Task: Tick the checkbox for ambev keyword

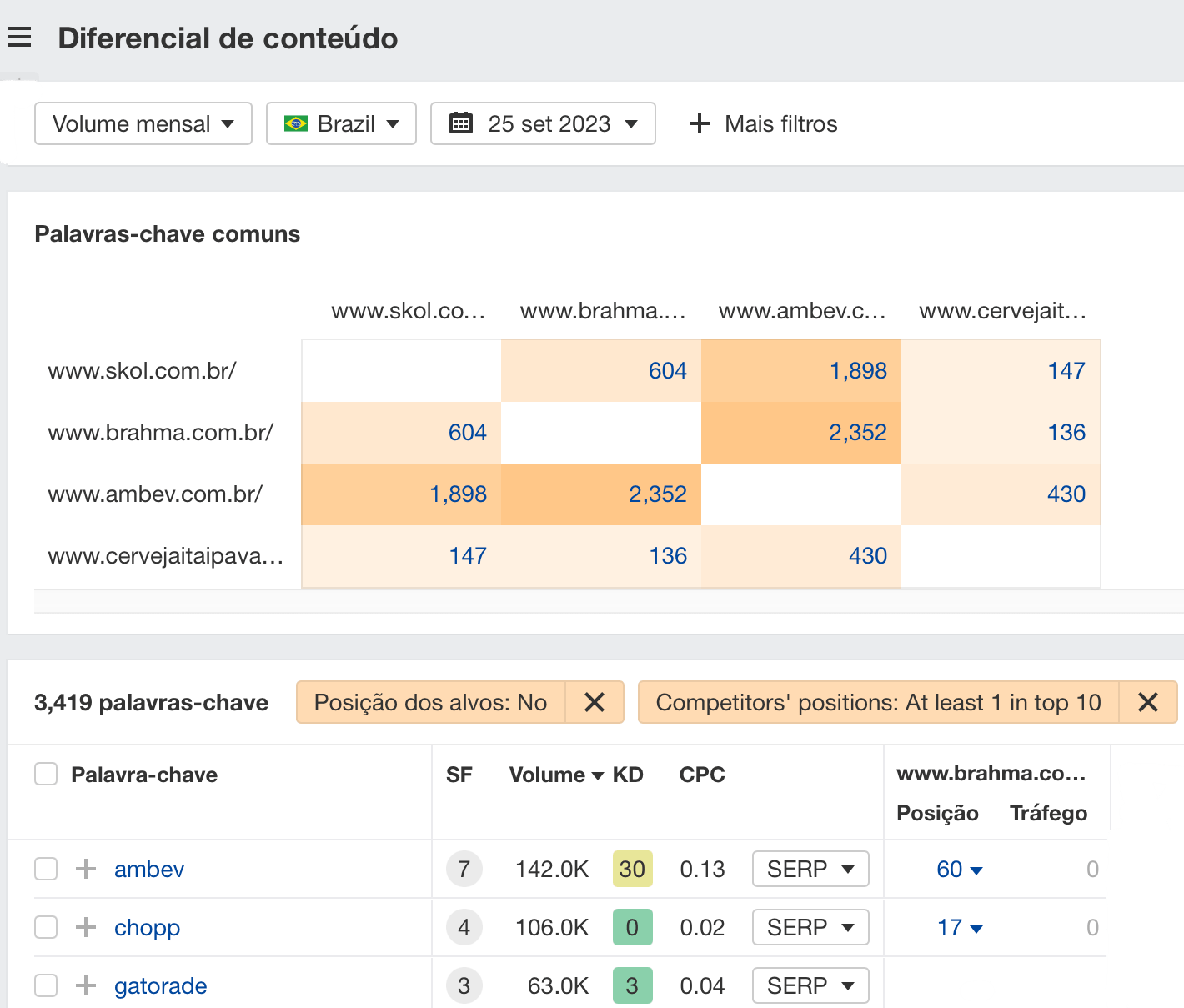Action: [46, 870]
